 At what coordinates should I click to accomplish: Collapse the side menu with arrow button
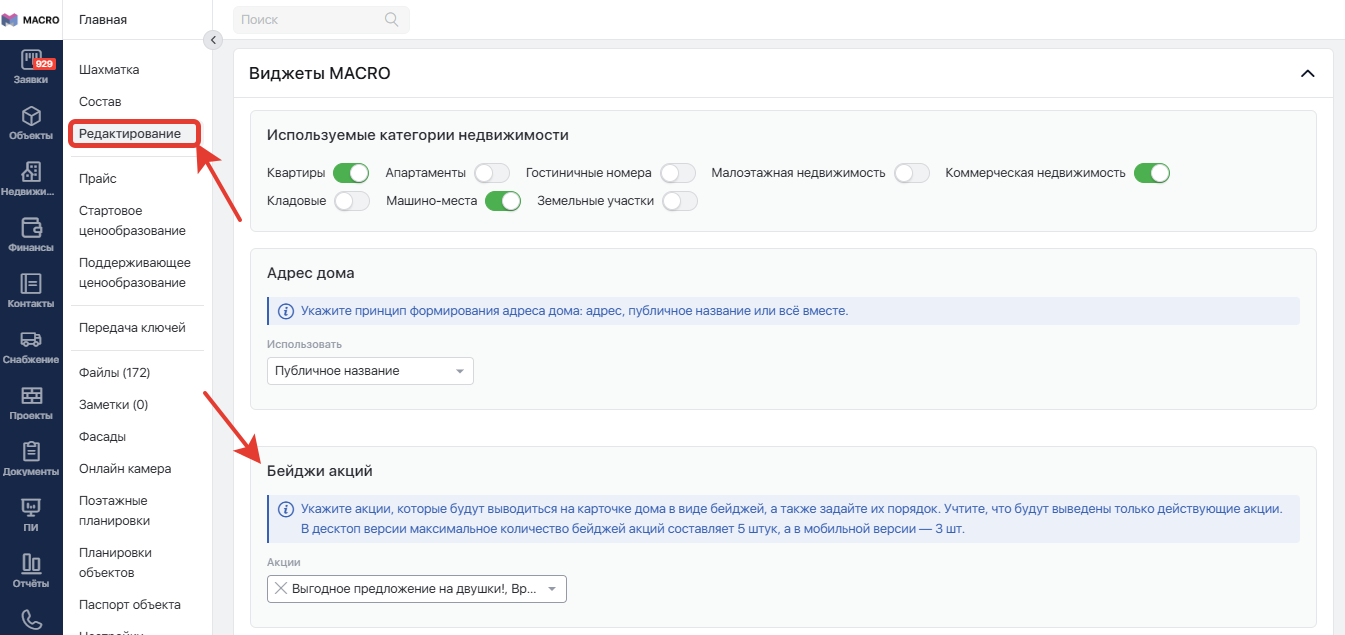coord(212,40)
